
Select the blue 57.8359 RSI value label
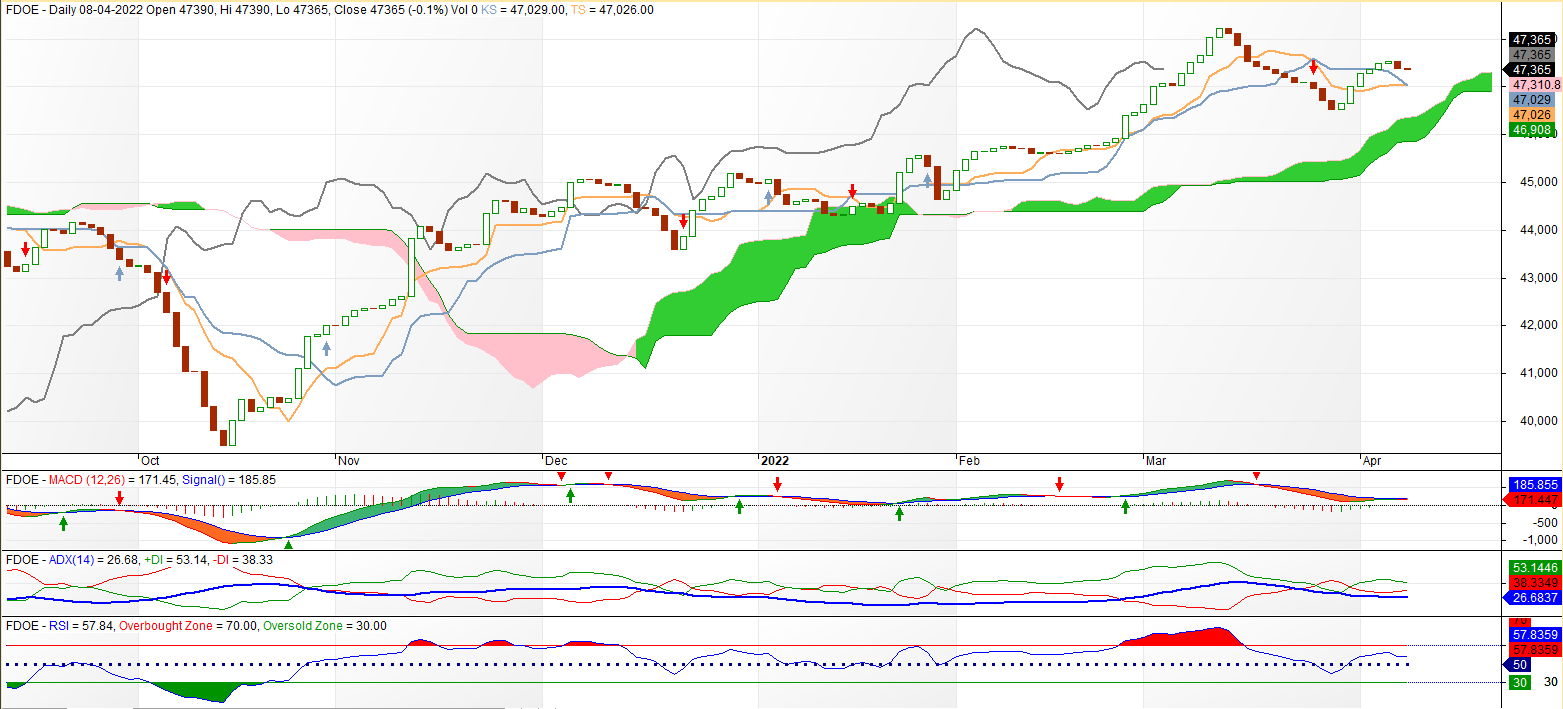click(x=1533, y=634)
